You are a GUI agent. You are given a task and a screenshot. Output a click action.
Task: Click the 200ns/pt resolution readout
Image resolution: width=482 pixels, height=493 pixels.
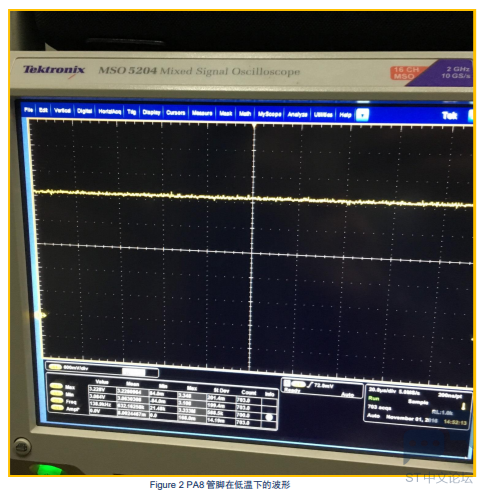[450, 395]
